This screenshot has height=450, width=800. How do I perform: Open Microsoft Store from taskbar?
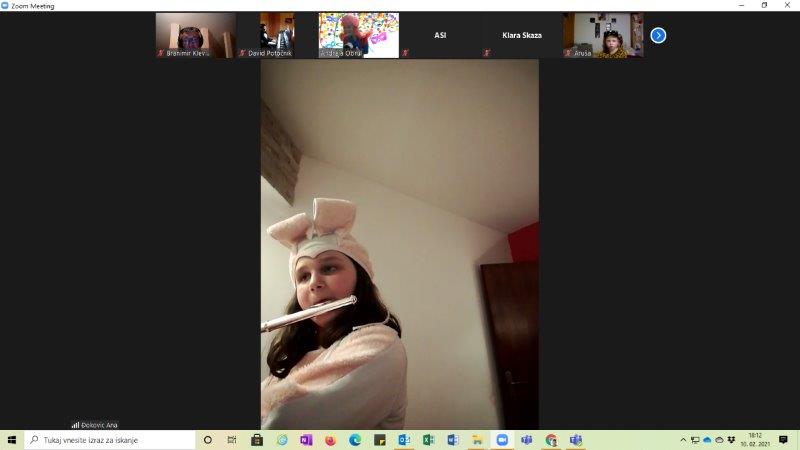pyautogui.click(x=257, y=440)
